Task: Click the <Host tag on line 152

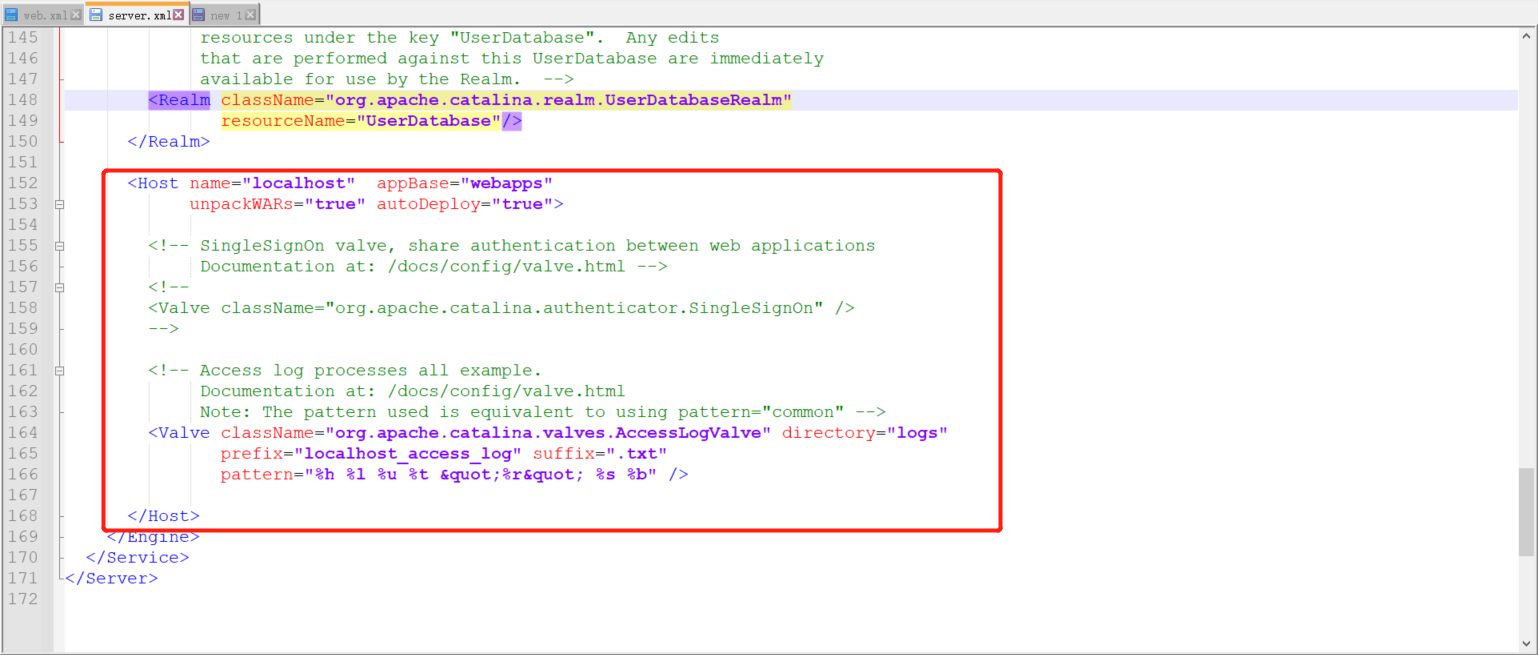Action: pyautogui.click(x=153, y=183)
